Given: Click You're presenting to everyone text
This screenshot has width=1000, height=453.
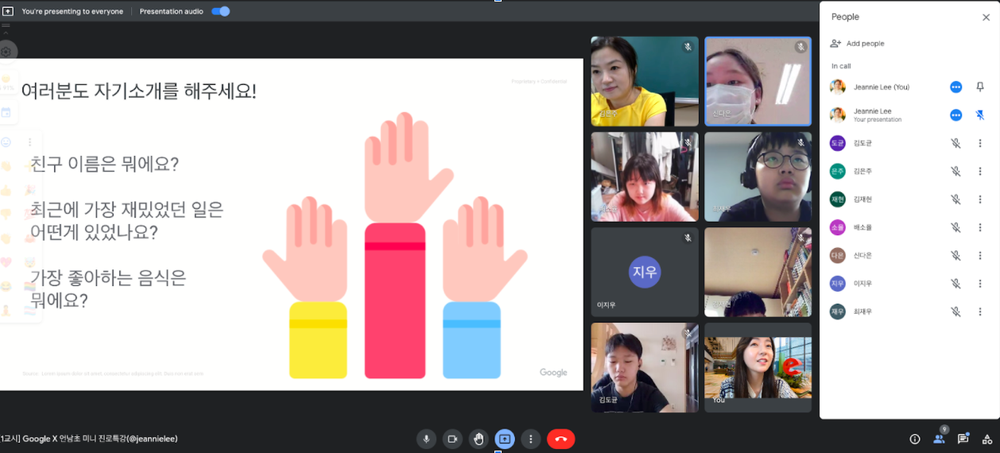Looking at the screenshot, I should 73,11.
